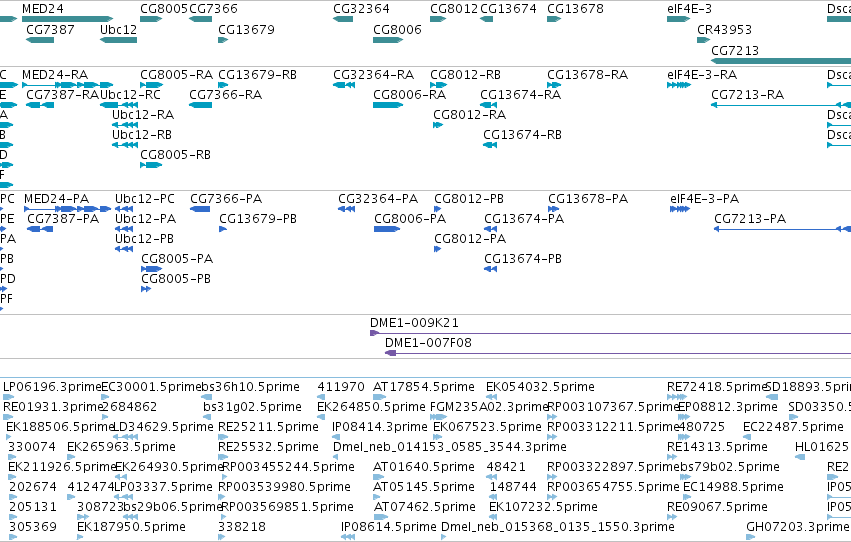Select the CG7366 gene feature
Viewport: 851px width, 542px height.
(200, 19)
